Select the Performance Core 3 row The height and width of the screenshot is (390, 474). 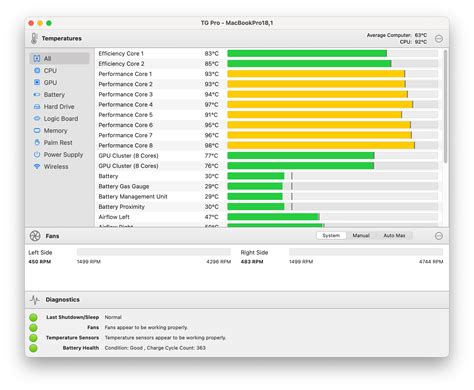268,95
